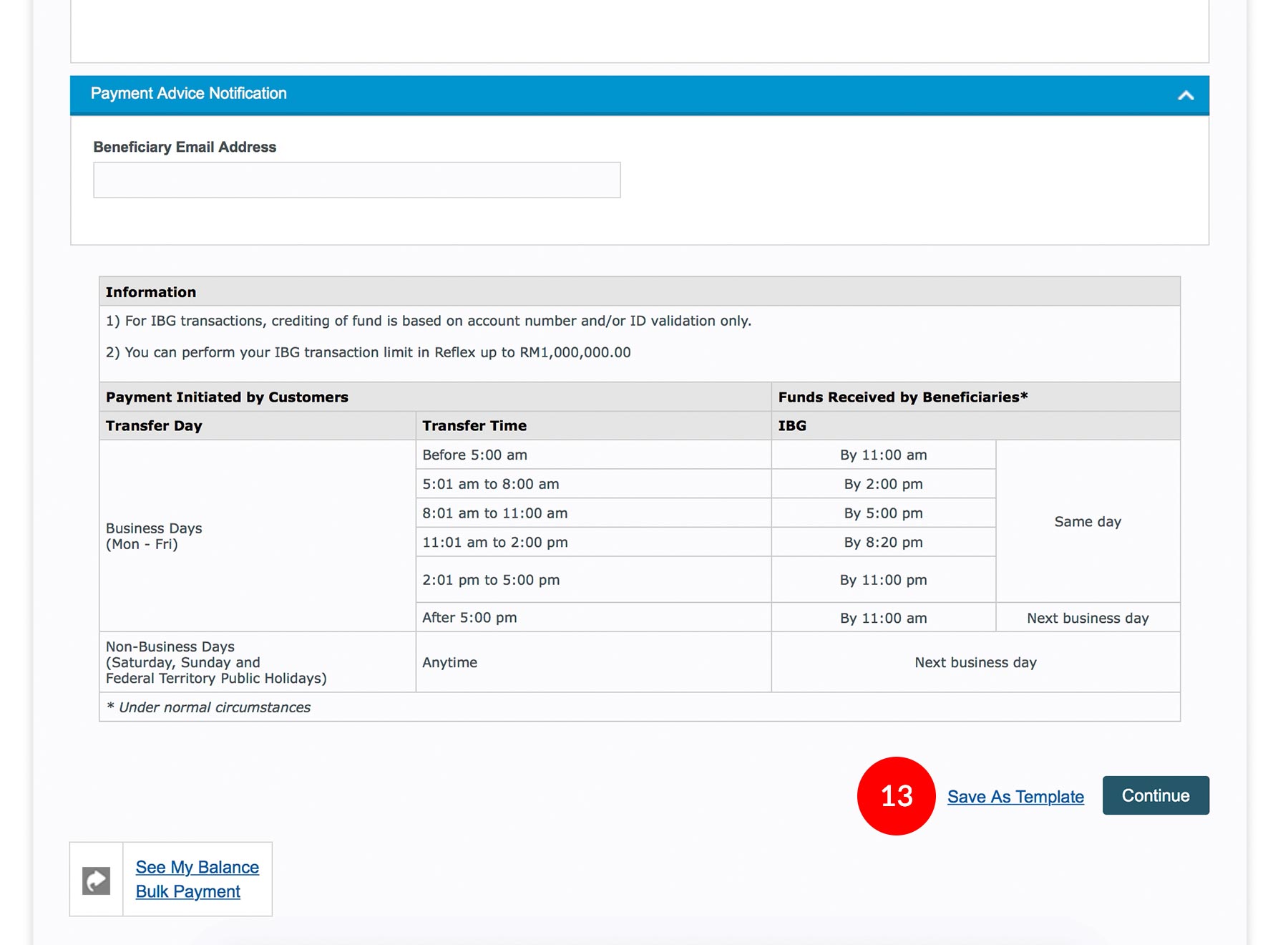Viewport: 1288px width, 945px height.
Task: Click the Beneficiary Email Address label
Action: [x=185, y=147]
